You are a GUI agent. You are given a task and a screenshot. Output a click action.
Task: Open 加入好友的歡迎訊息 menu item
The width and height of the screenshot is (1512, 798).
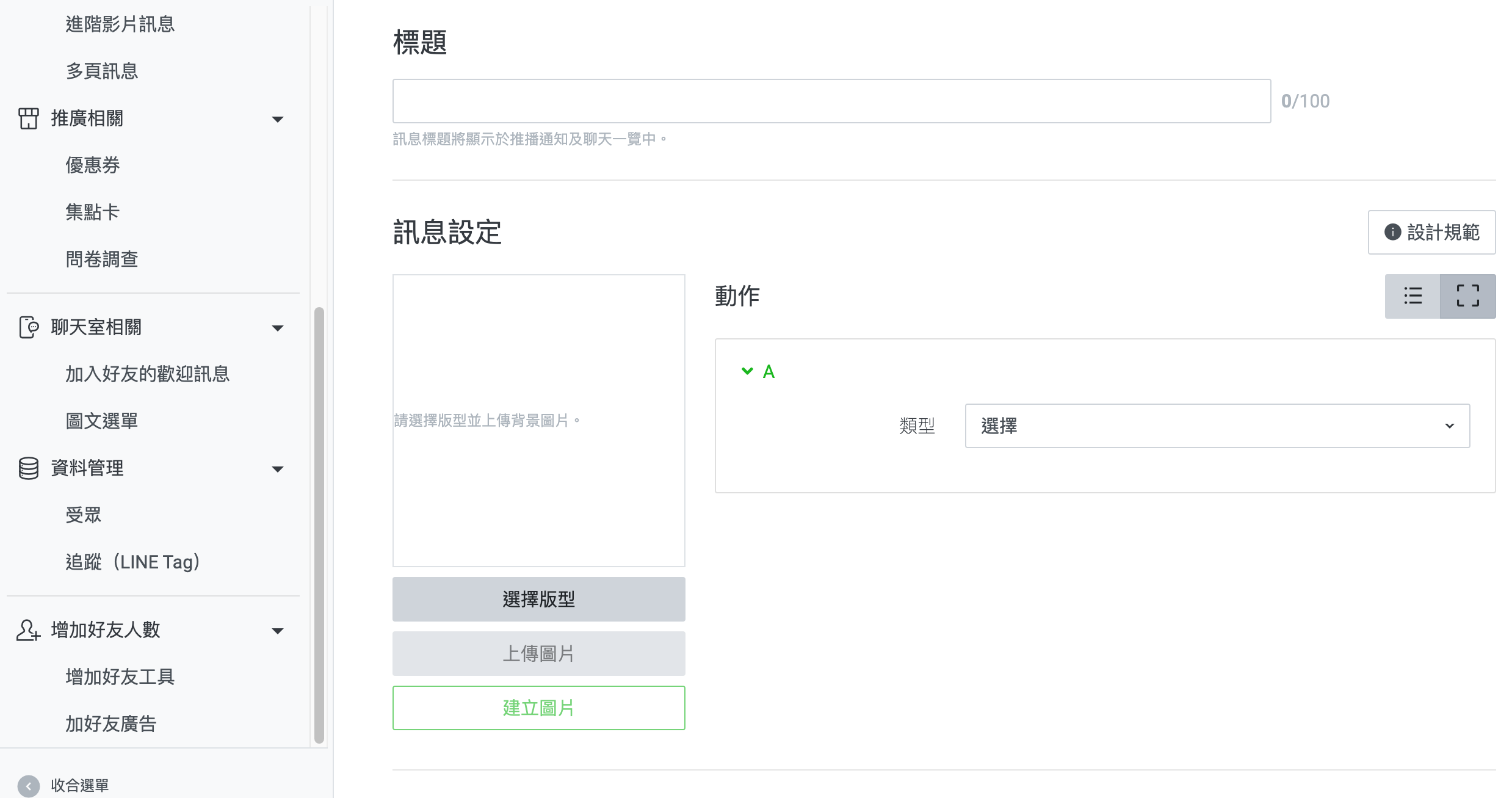[148, 374]
